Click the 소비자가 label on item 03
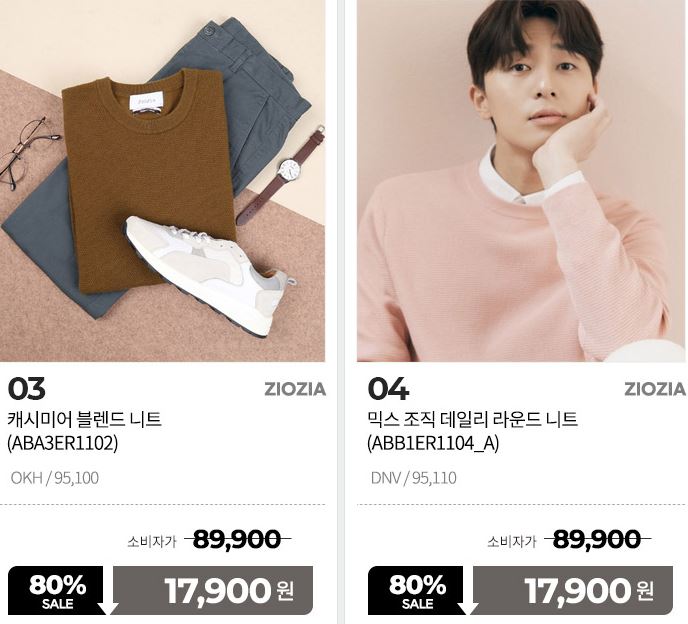Viewport: 688px width, 624px height. coord(152,542)
